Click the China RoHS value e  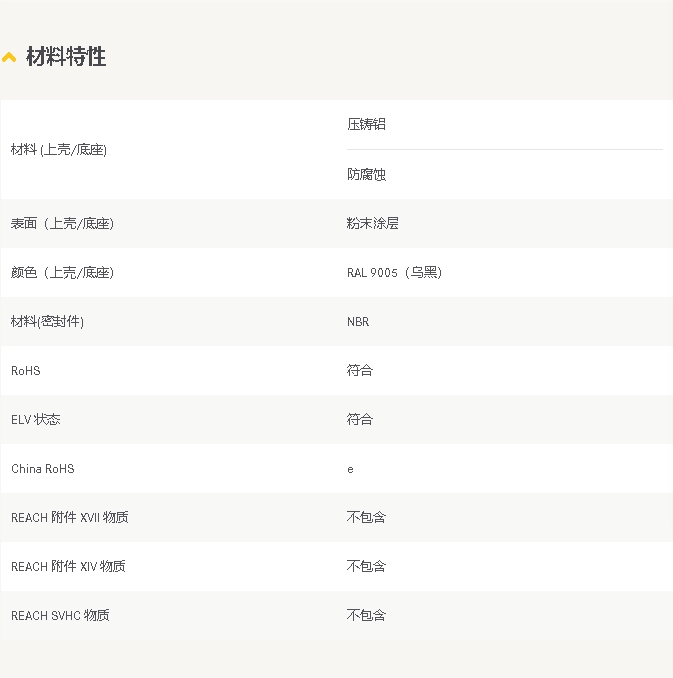(350, 469)
